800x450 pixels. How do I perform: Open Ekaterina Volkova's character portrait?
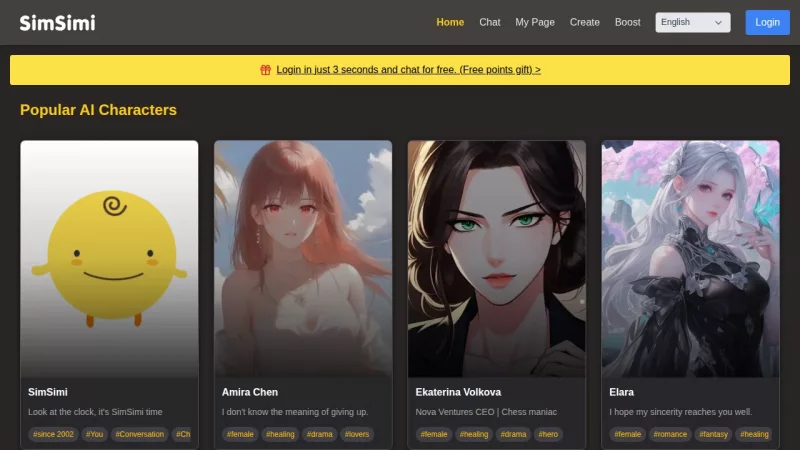pos(496,258)
